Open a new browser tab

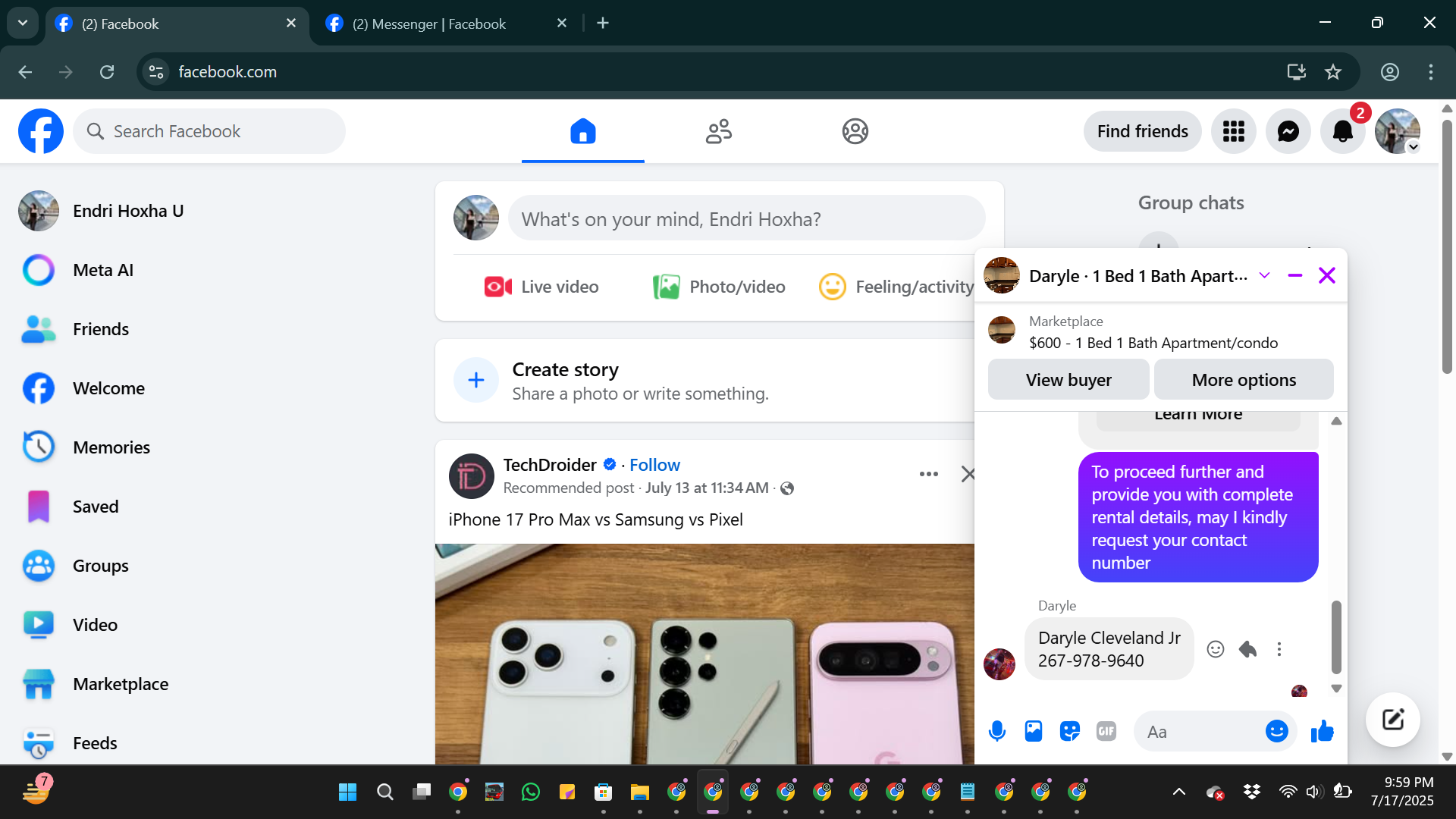click(603, 24)
